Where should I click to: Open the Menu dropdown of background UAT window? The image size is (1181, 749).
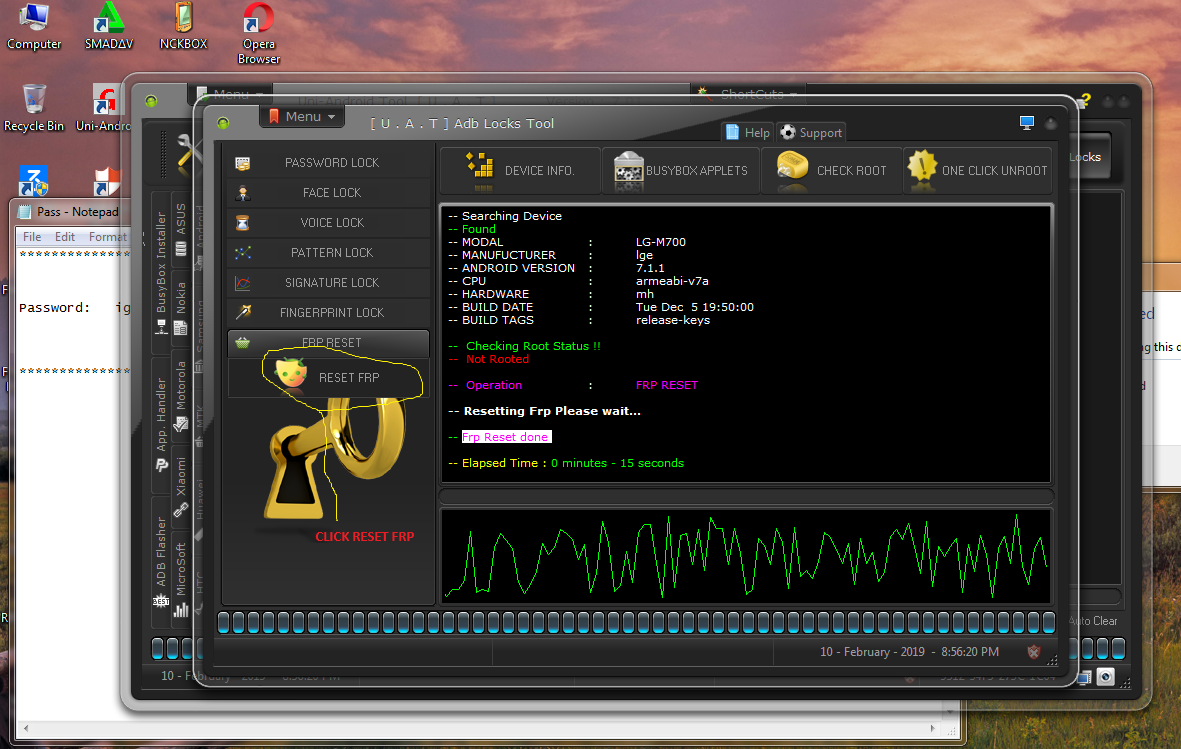coord(232,94)
